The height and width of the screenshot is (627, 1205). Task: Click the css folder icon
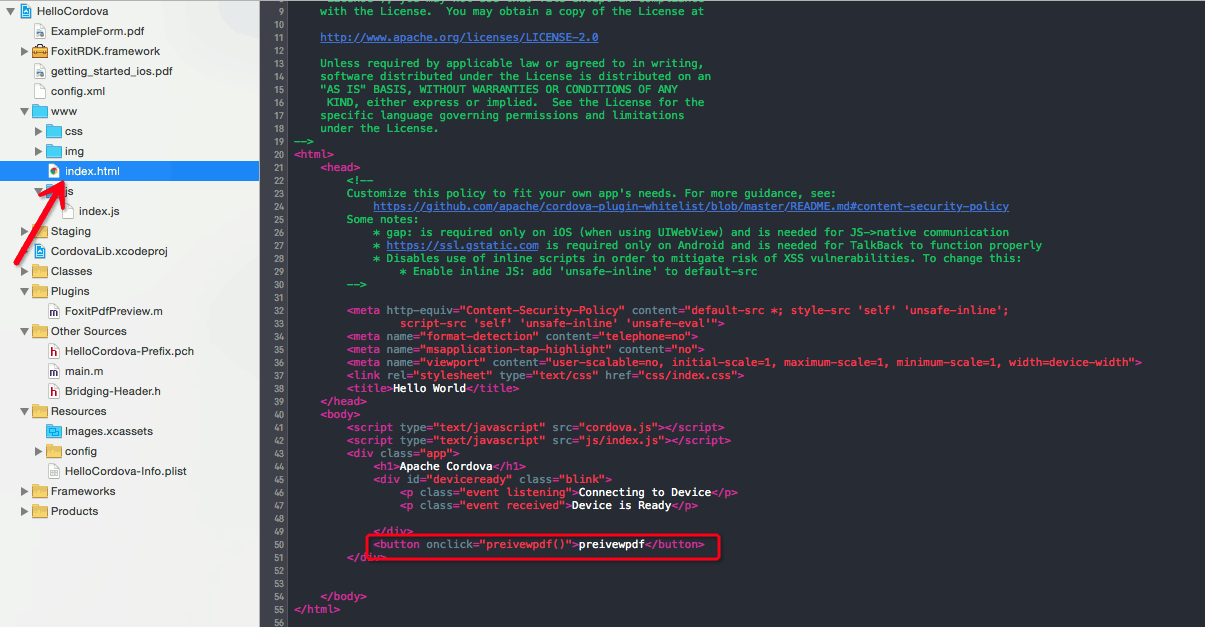click(54, 131)
